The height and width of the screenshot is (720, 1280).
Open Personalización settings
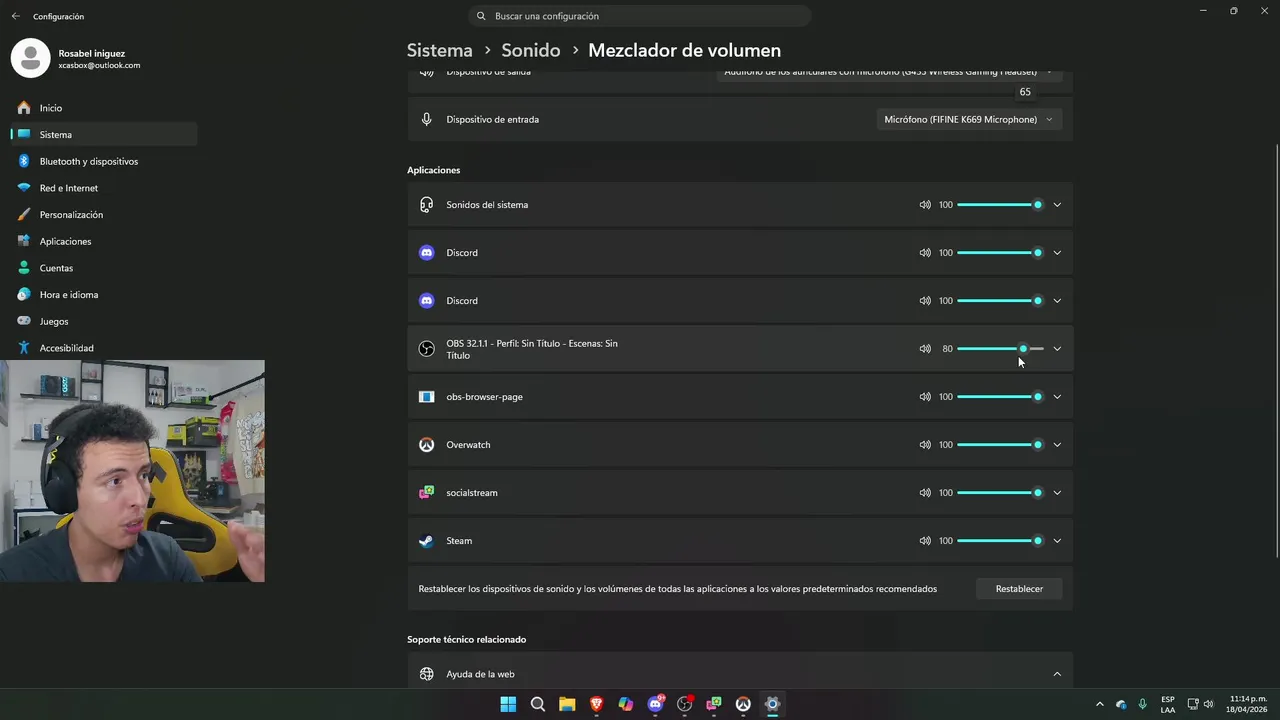tap(104, 215)
